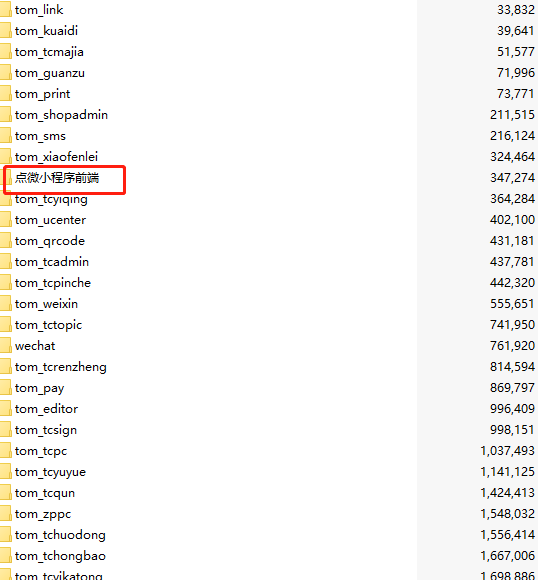Click the tom_xiaofenlei folder name
This screenshot has width=538, height=580.
pyautogui.click(x=56, y=157)
